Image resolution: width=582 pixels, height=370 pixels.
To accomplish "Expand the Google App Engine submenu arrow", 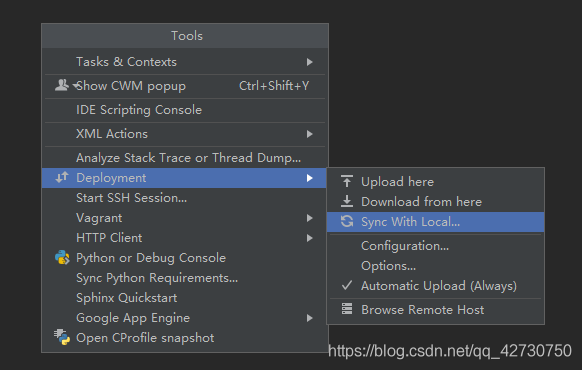I will coord(310,318).
